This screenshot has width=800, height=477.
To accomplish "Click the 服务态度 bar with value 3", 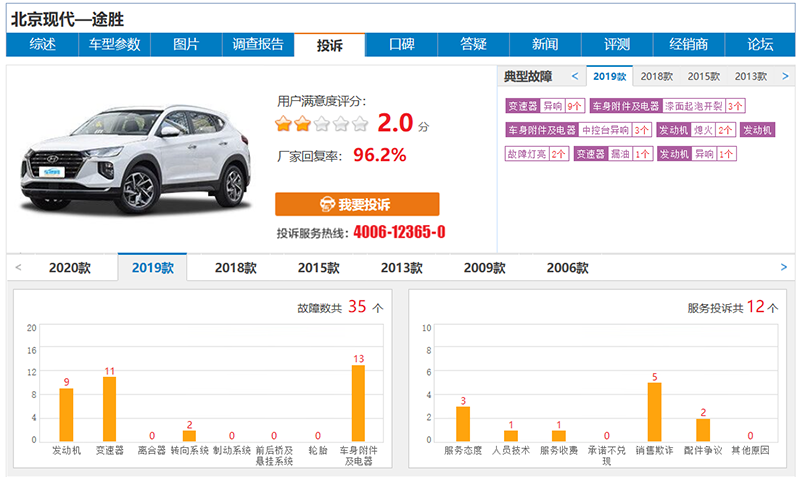I will [x=463, y=424].
